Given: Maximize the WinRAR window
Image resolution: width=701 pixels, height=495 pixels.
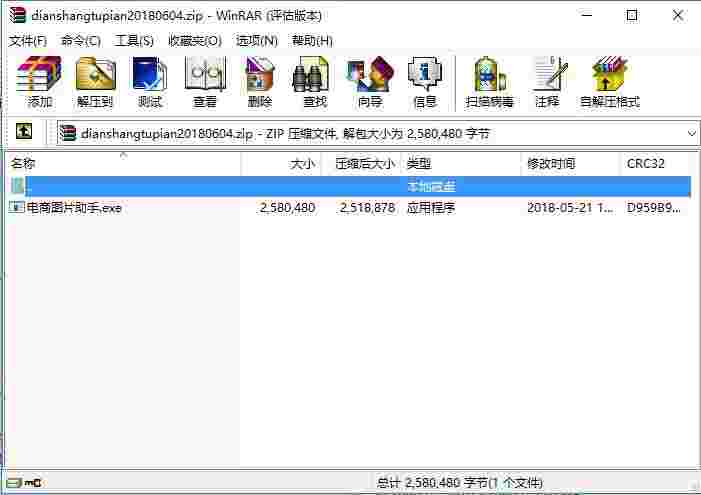Looking at the screenshot, I should [x=632, y=15].
